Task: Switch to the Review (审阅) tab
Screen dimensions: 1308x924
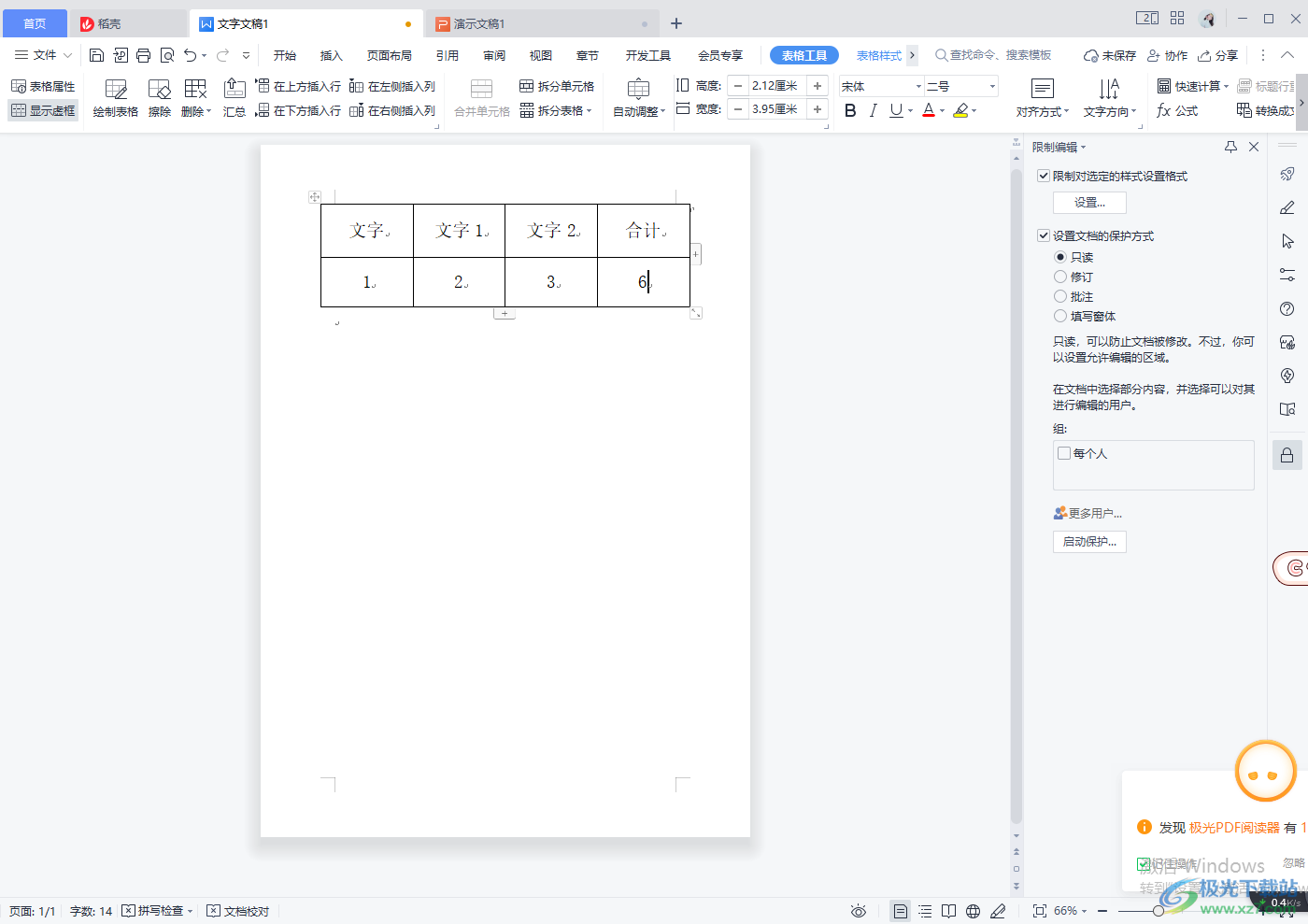Action: (494, 55)
